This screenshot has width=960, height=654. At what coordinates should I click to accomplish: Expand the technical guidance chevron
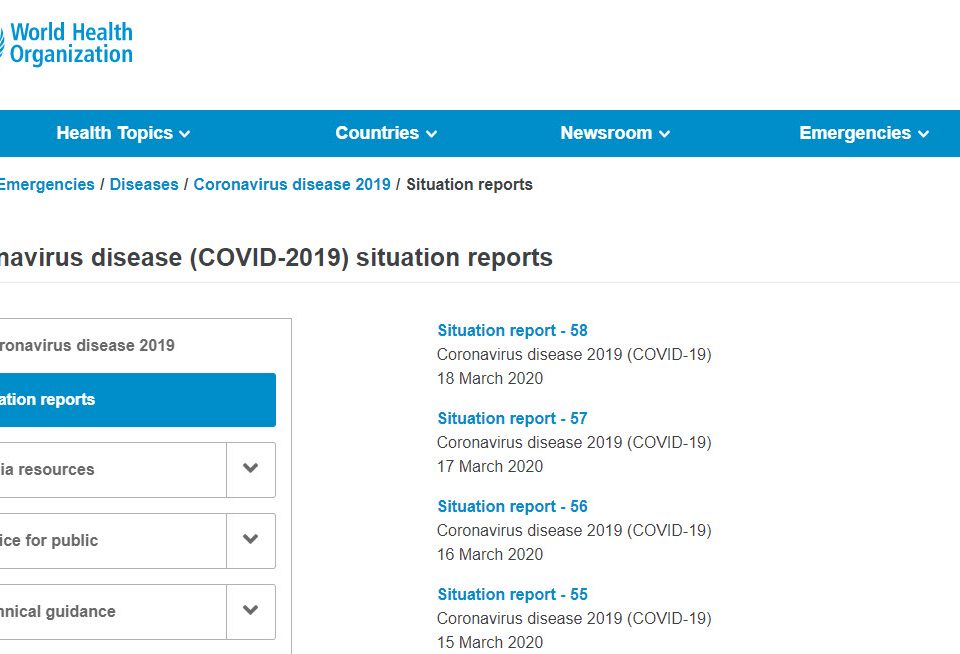(x=250, y=612)
